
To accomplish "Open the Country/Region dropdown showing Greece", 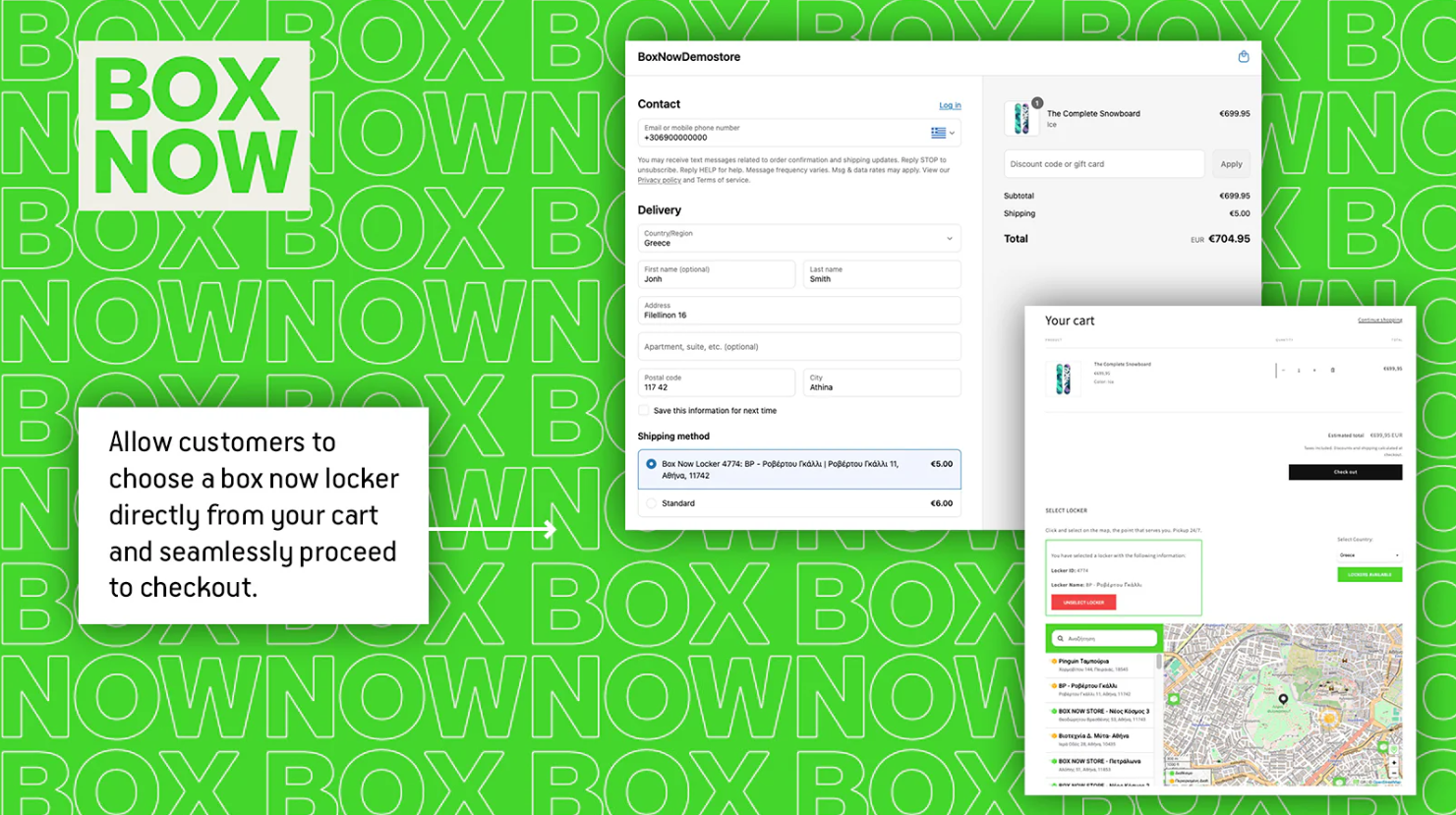I will (799, 238).
